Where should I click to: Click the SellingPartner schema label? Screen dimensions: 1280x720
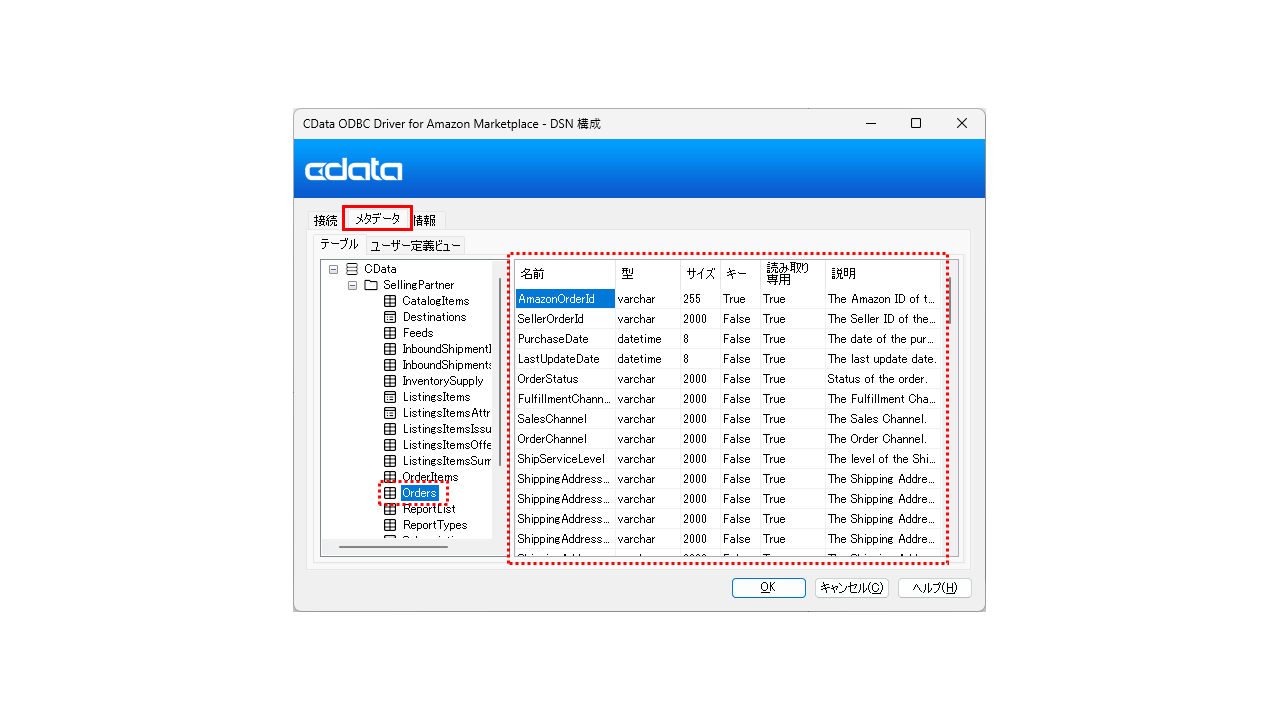pyautogui.click(x=418, y=285)
